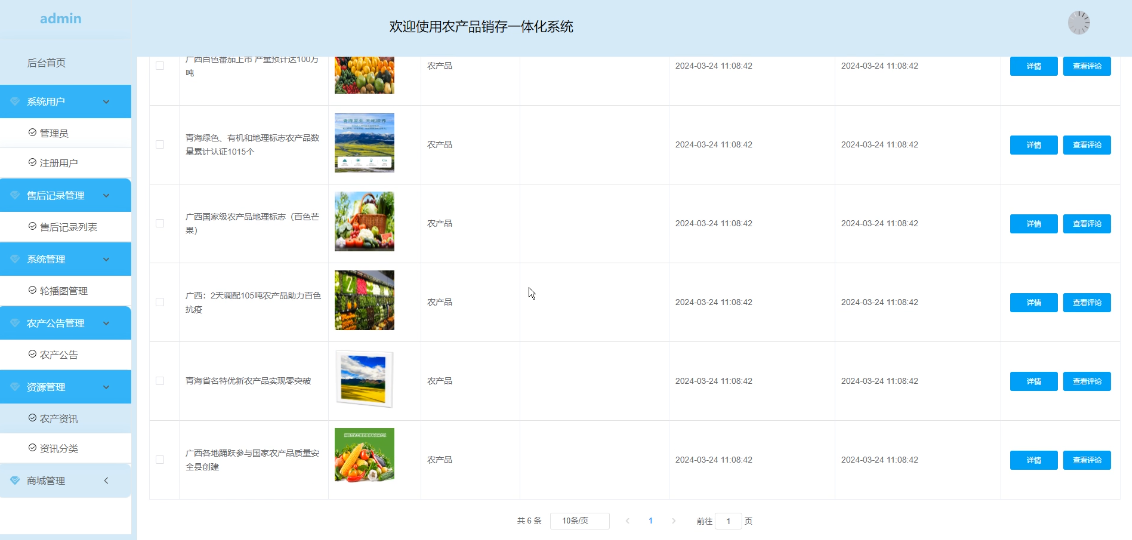Collapse the 资源管理 group chevron
Viewport: 1132px width, 540px height.
tap(106, 387)
